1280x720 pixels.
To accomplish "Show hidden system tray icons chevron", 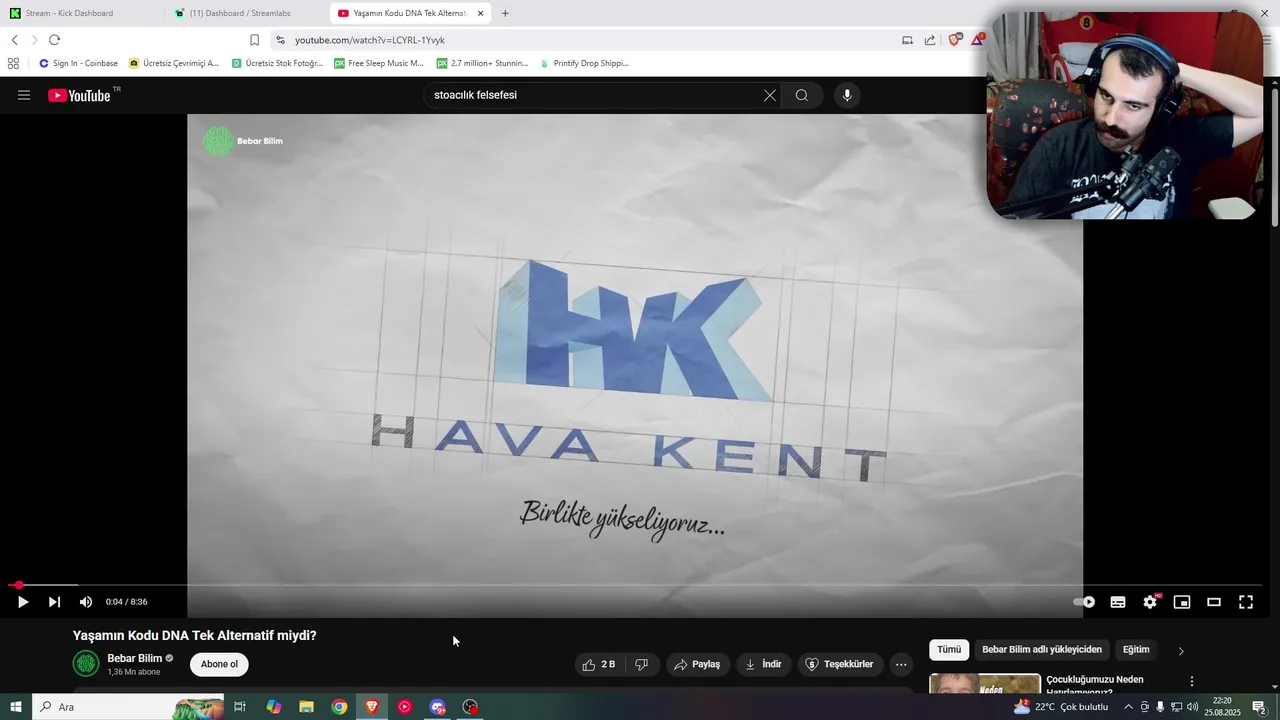I will coord(1129,707).
